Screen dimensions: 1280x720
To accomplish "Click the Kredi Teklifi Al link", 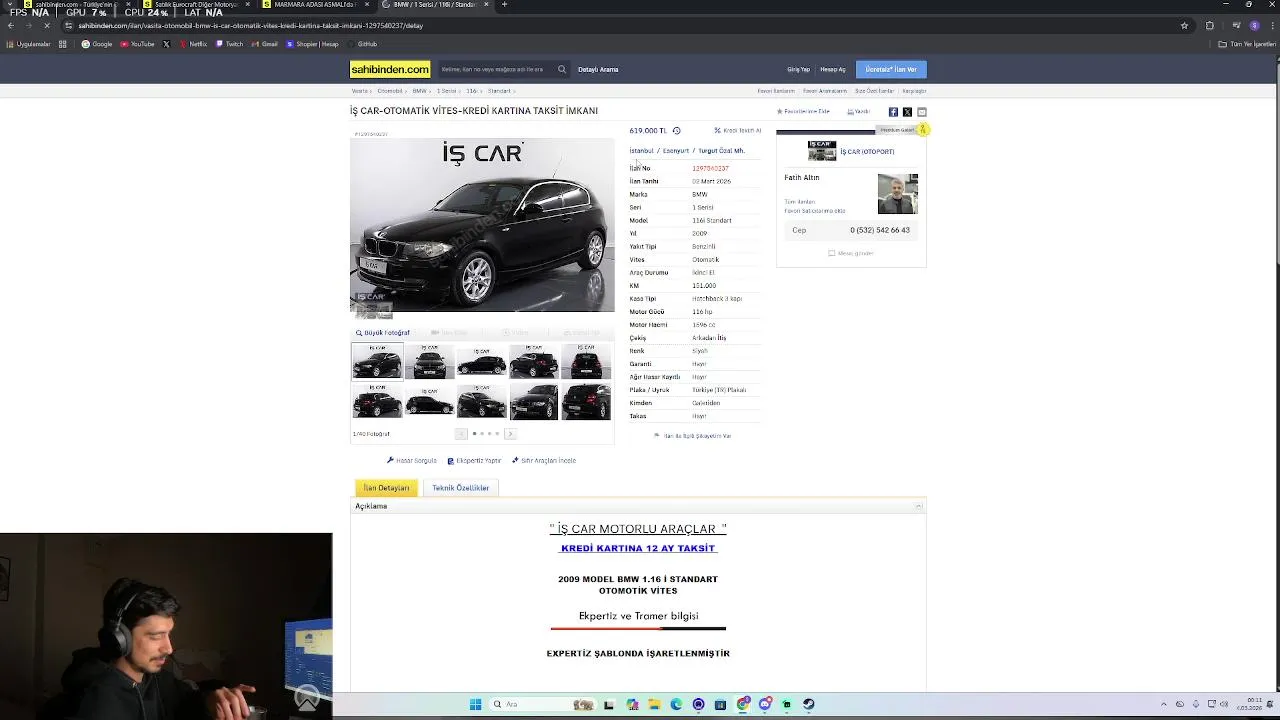I will [738, 130].
